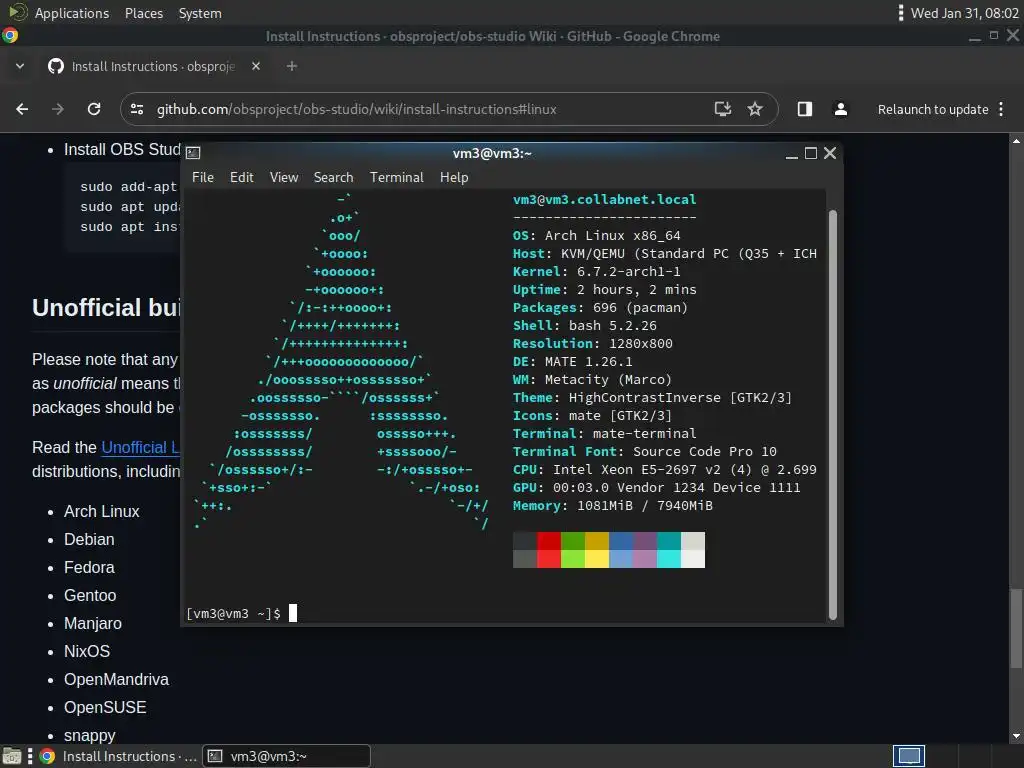
Task: Click the page scrollbar down arrow
Action: [x=1016, y=736]
